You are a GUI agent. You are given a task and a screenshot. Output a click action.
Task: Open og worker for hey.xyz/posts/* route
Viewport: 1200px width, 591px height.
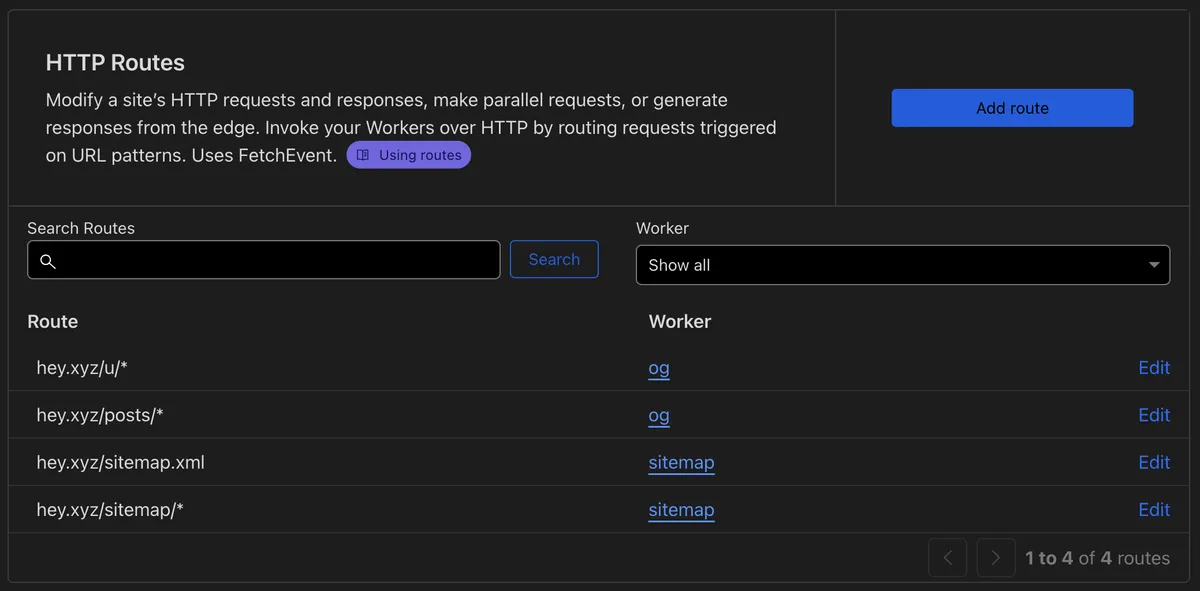pyautogui.click(x=659, y=415)
